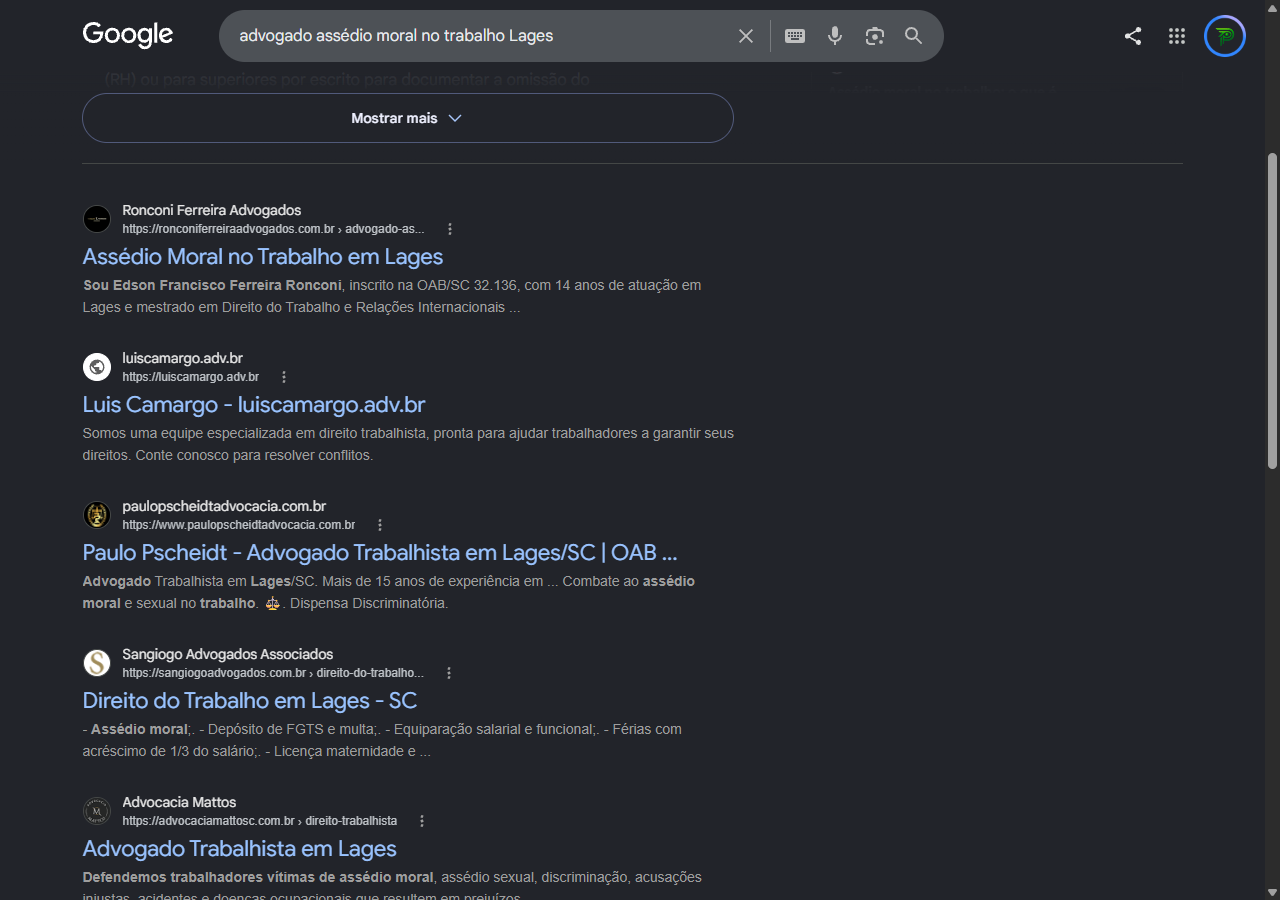Click the ronconiferreiraadvogados.com.br URL breadcrumb
The image size is (1280, 900).
click(273, 229)
